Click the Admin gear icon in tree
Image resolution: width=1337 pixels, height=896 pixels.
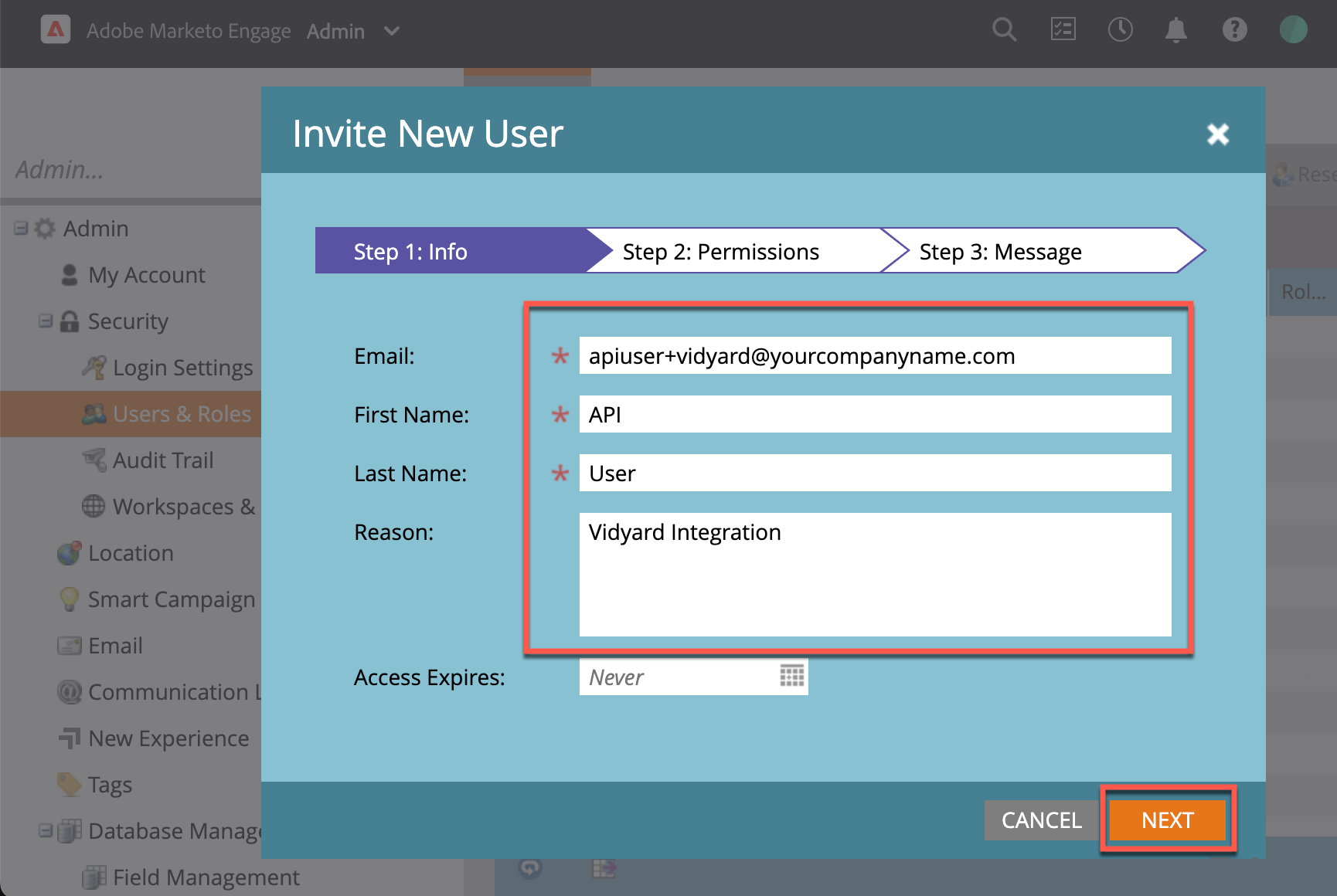pos(46,229)
